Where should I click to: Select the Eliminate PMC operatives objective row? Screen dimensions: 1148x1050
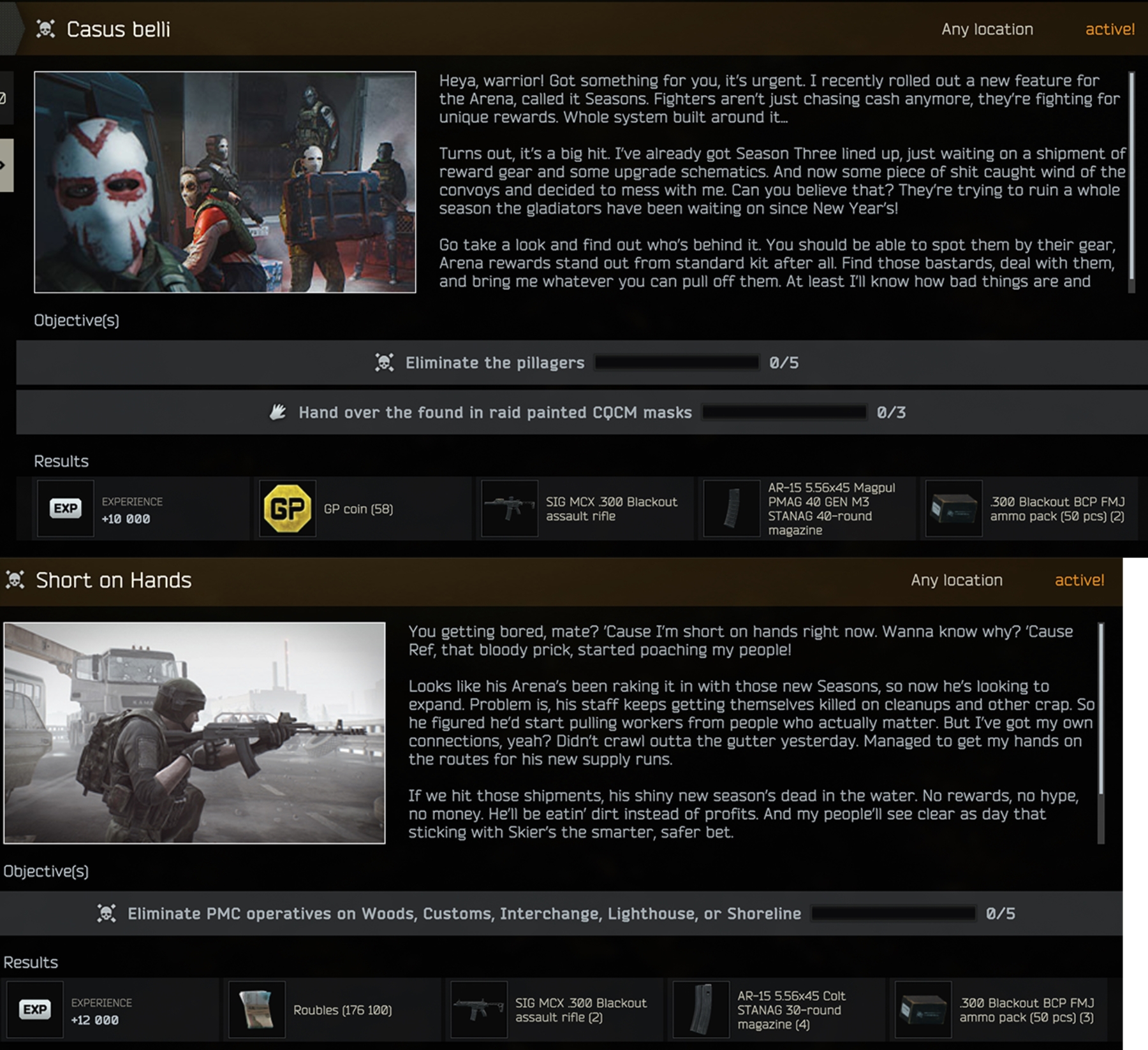pyautogui.click(x=561, y=914)
